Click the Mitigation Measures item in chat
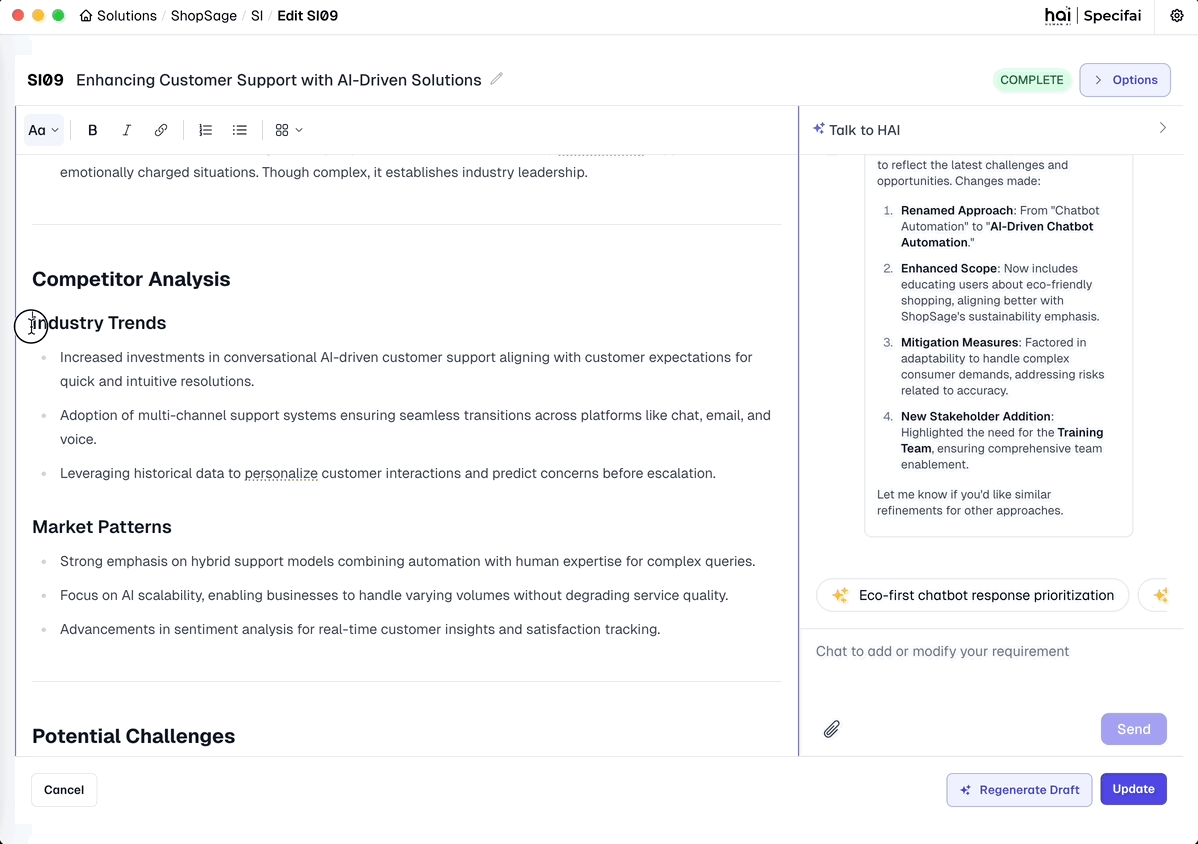1198x844 pixels. [1002, 366]
